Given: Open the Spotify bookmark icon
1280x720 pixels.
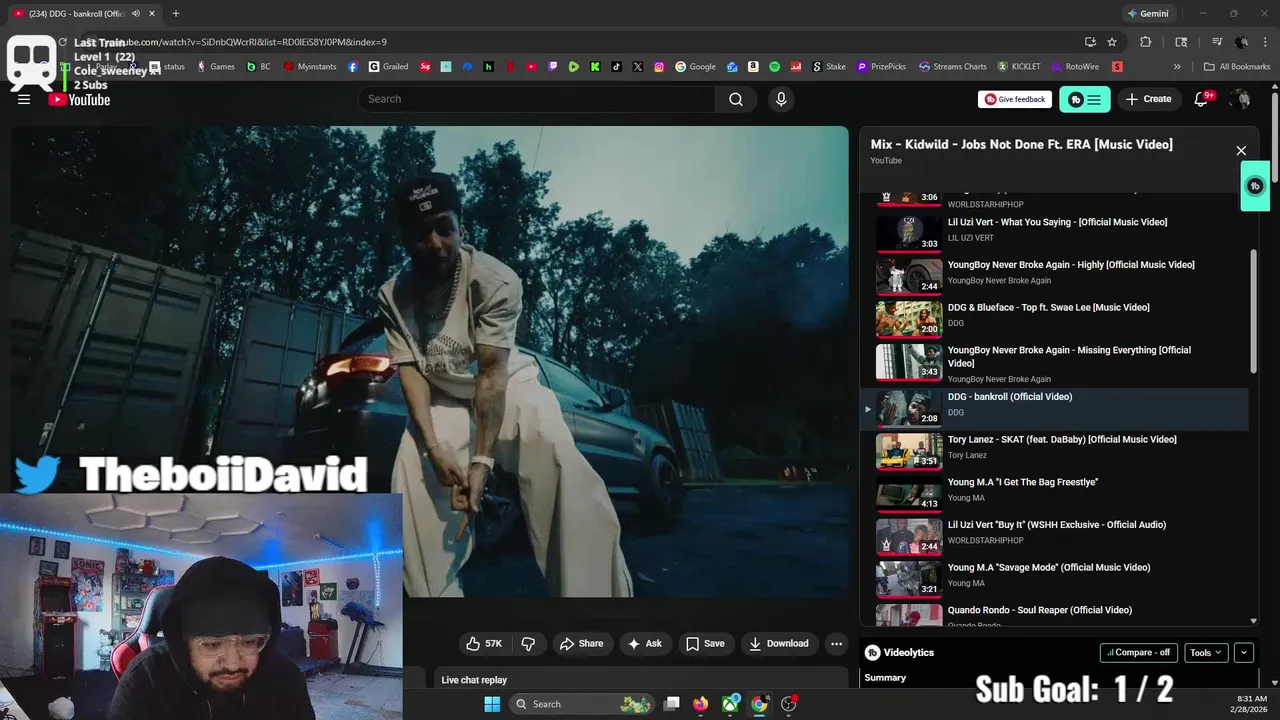Looking at the screenshot, I should point(775,67).
